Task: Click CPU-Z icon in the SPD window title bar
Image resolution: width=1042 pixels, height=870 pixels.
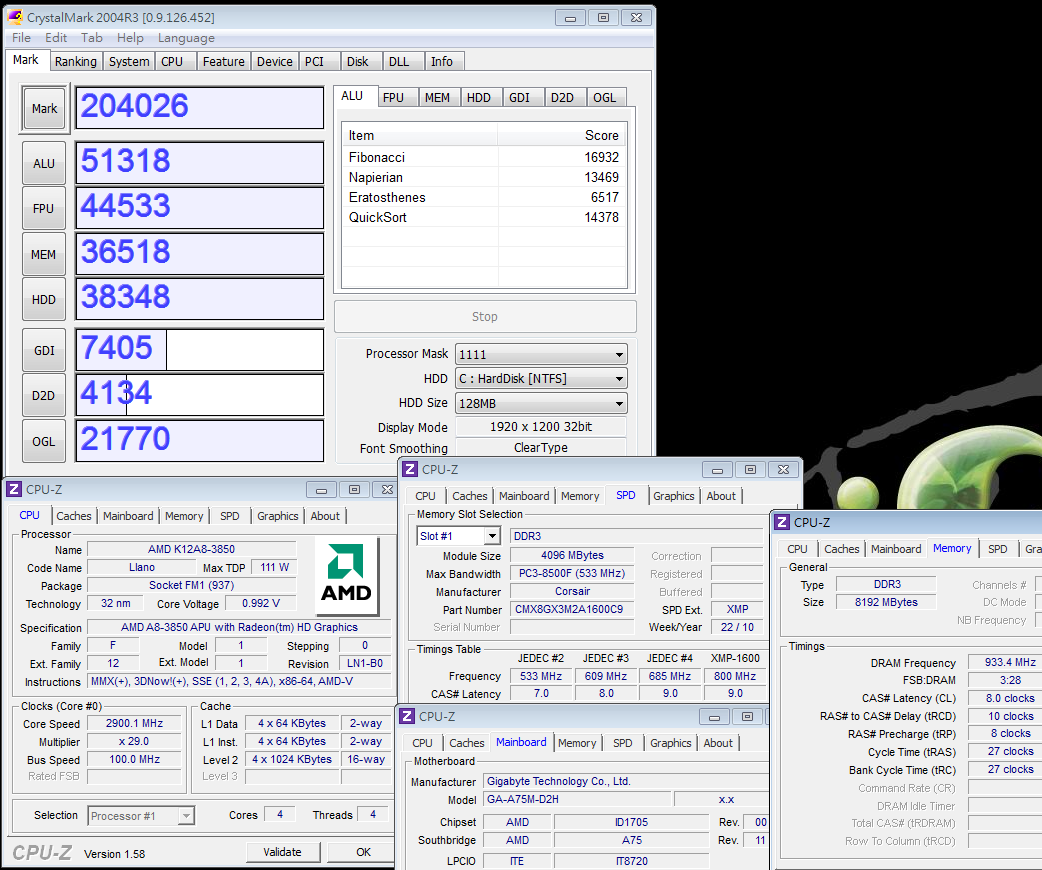Action: pos(410,469)
